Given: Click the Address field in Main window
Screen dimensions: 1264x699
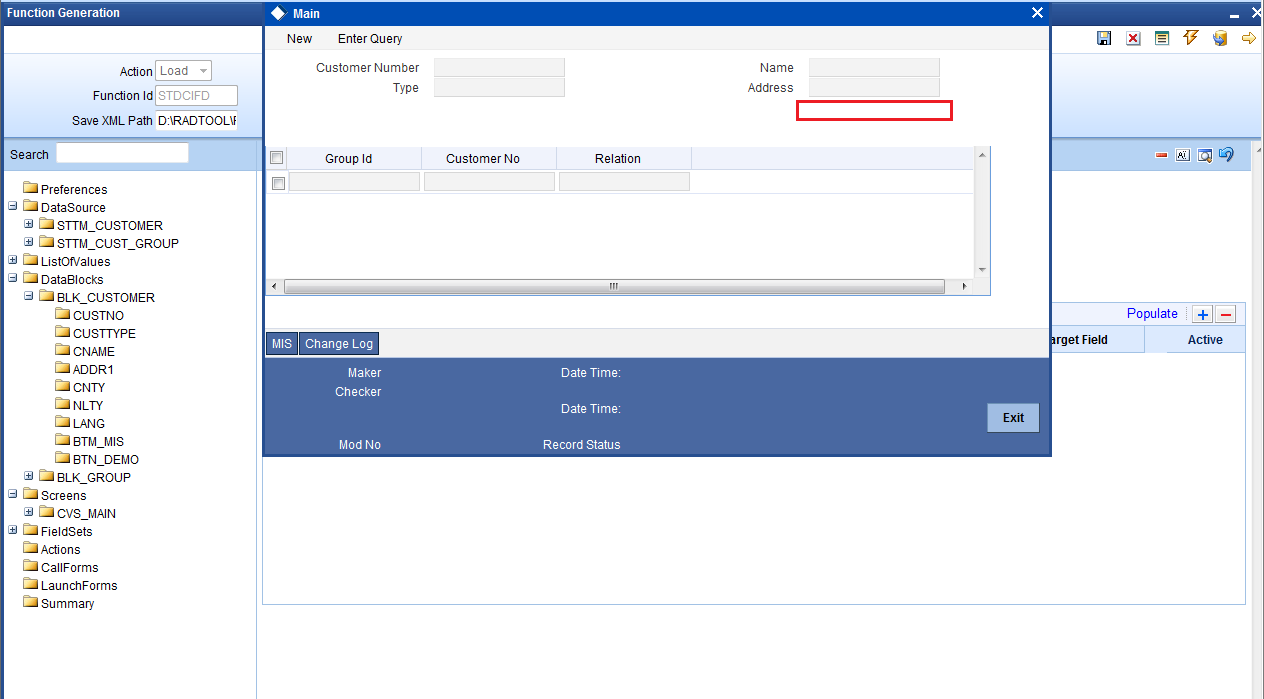Looking at the screenshot, I should pos(874,88).
